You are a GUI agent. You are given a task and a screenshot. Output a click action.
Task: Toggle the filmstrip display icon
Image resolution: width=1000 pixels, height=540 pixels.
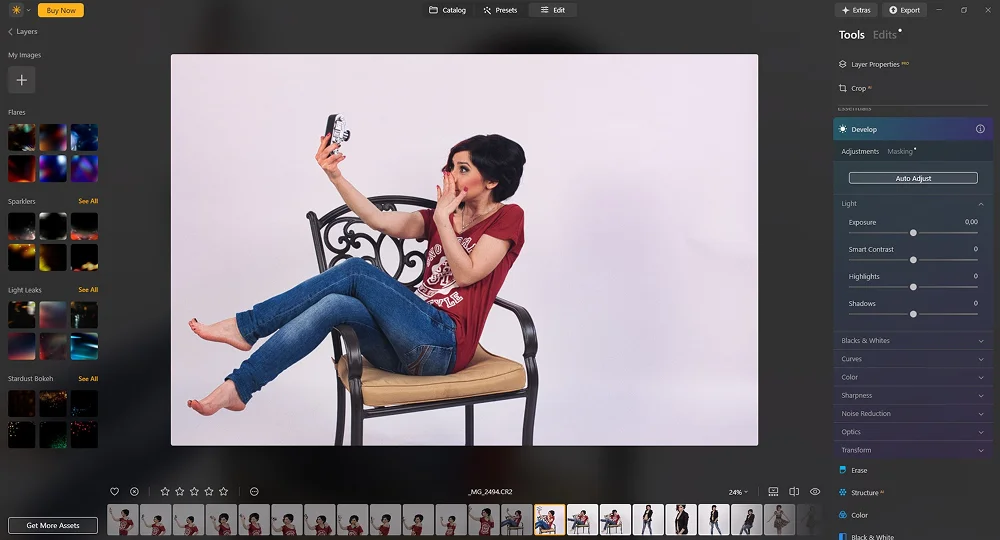pyautogui.click(x=773, y=492)
